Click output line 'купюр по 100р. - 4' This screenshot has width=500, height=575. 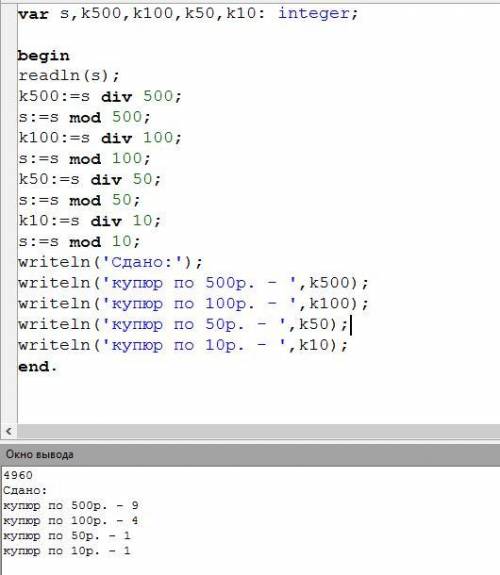(71, 520)
